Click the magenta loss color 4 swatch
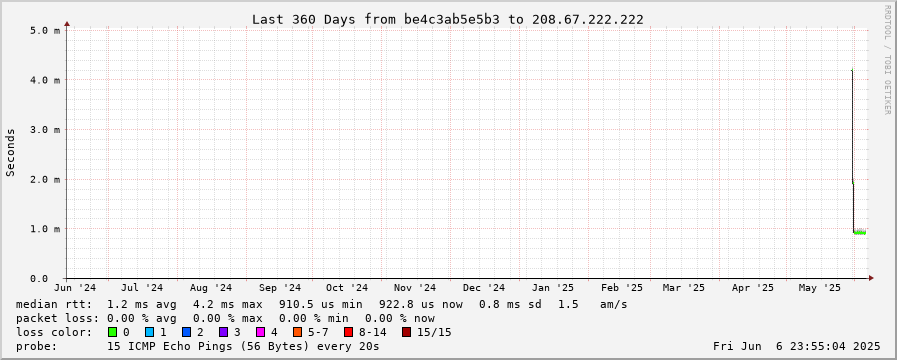The height and width of the screenshot is (360, 897). (x=260, y=332)
